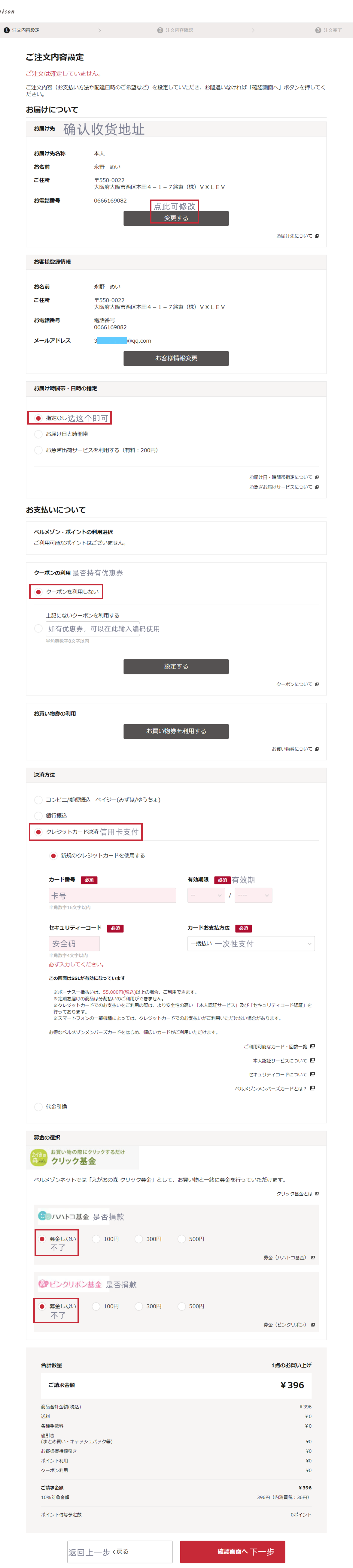The image size is (353, 1568).
Task: Select the お届け日と時間帯 radio button
Action: (x=38, y=434)
